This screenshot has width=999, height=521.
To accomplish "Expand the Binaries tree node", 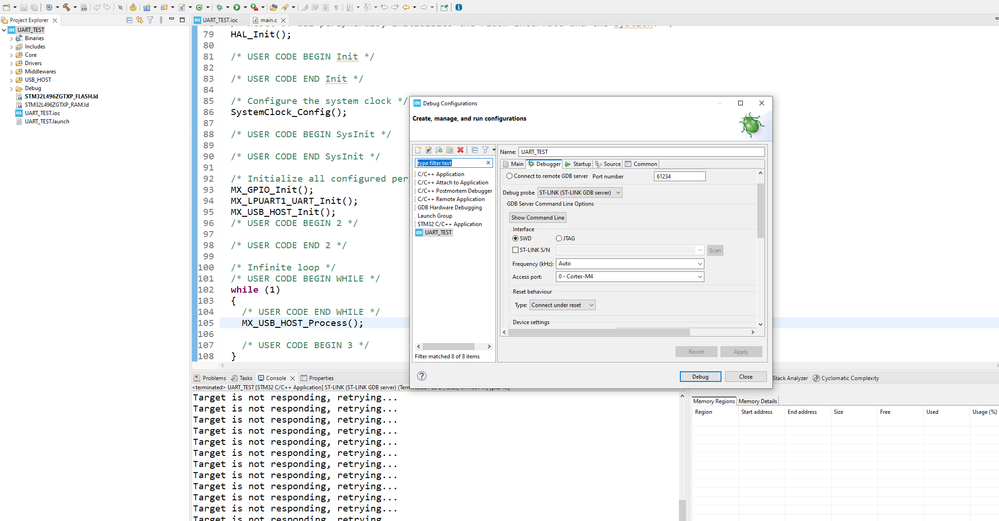I will 11,38.
